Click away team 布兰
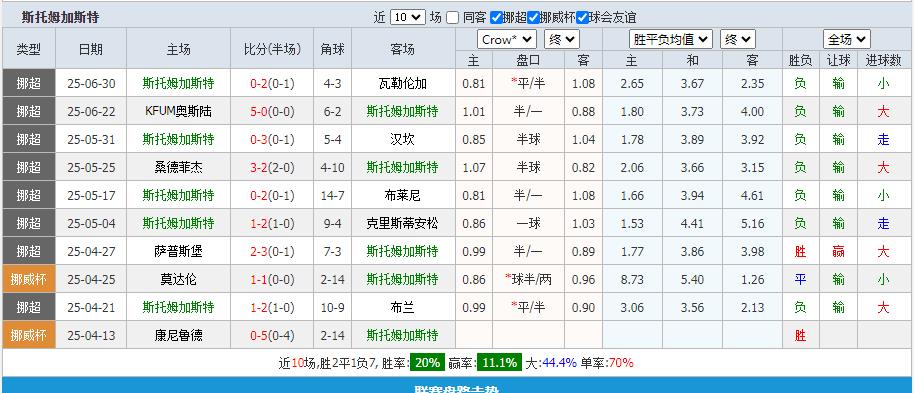The height and width of the screenshot is (393, 914). coord(403,307)
